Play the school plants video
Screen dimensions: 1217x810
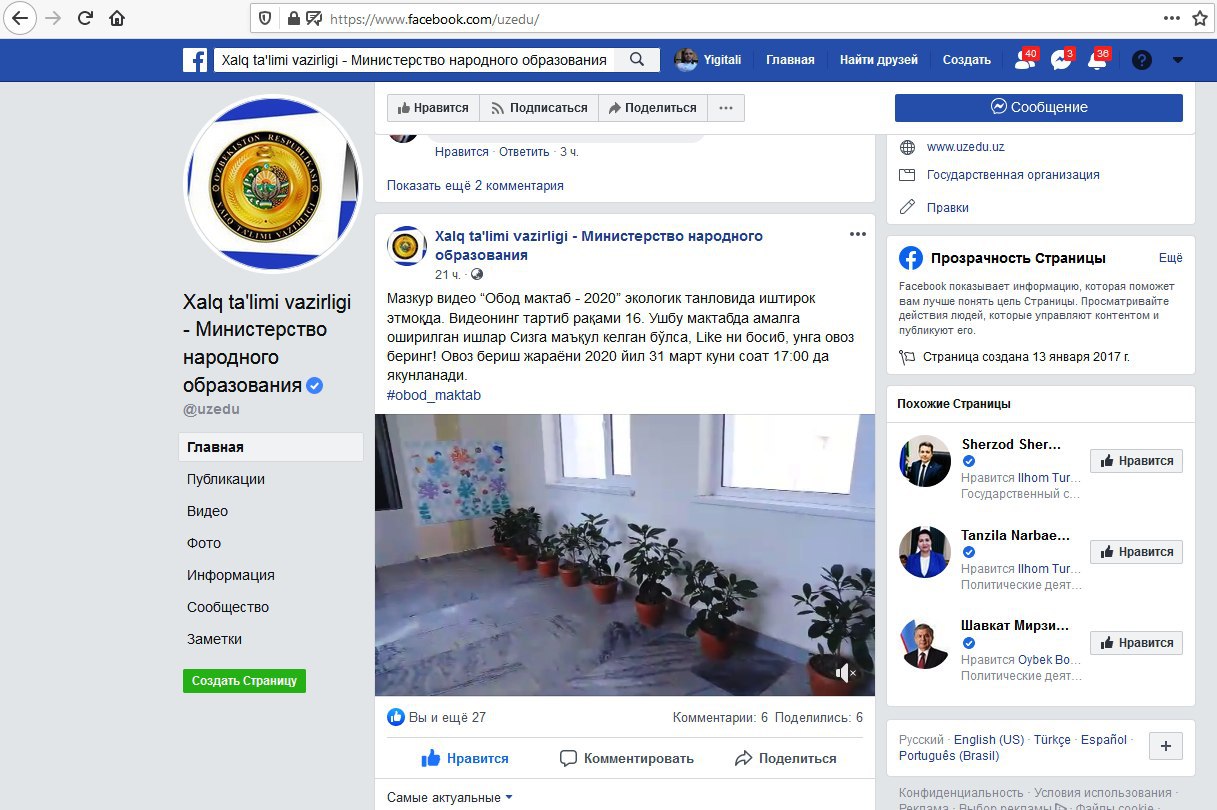point(625,555)
